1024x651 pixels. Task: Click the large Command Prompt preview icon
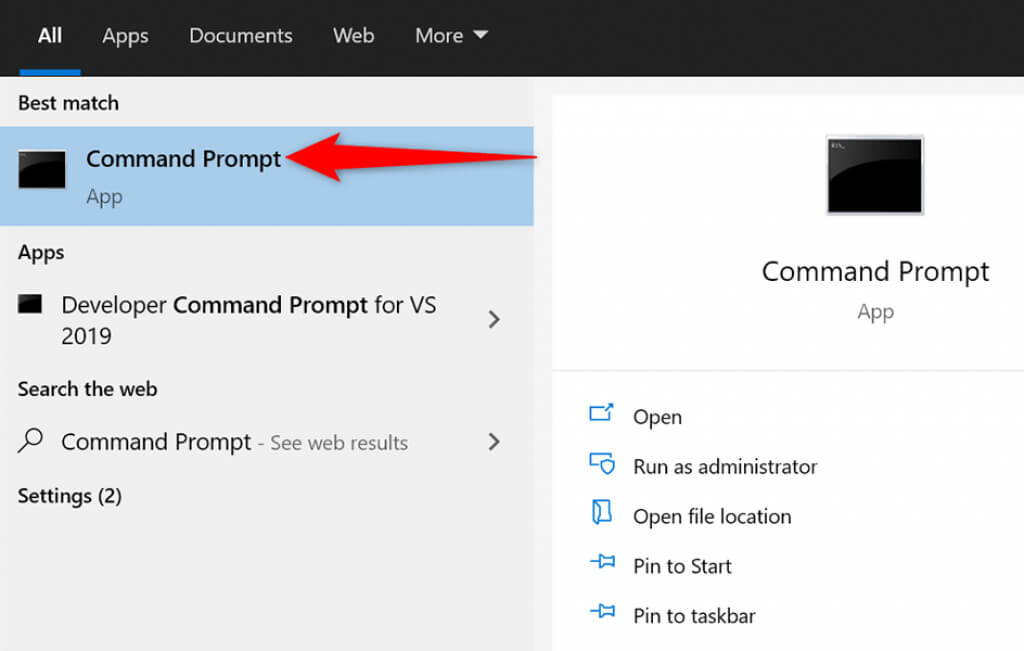click(875, 175)
